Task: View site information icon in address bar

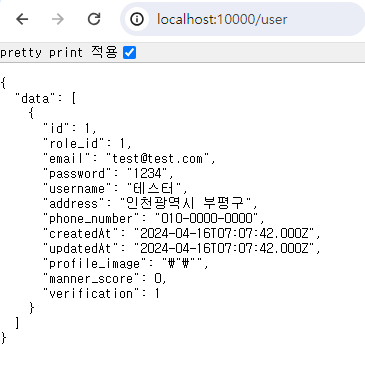Action: 137,19
